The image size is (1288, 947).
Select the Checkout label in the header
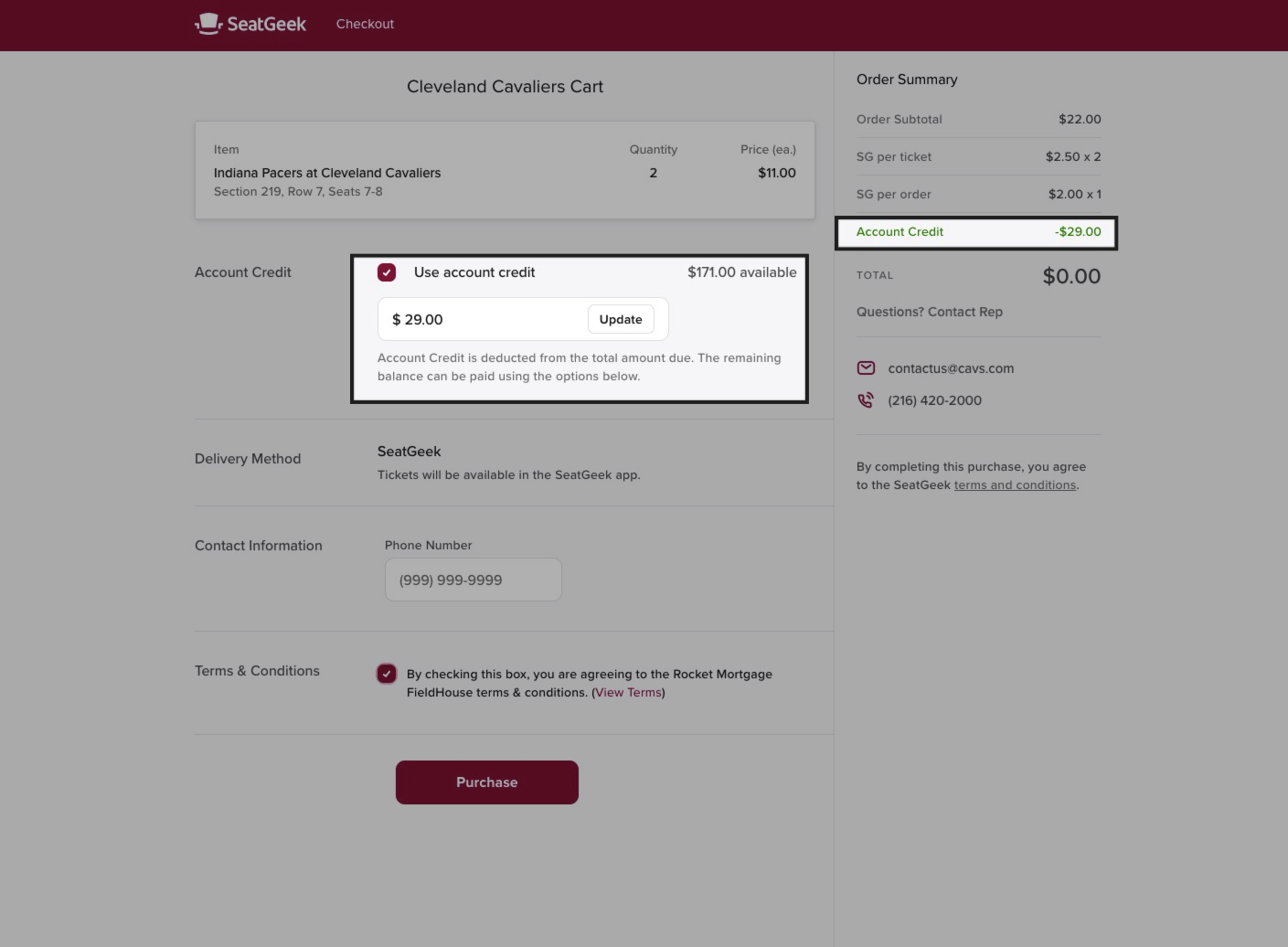tap(365, 24)
